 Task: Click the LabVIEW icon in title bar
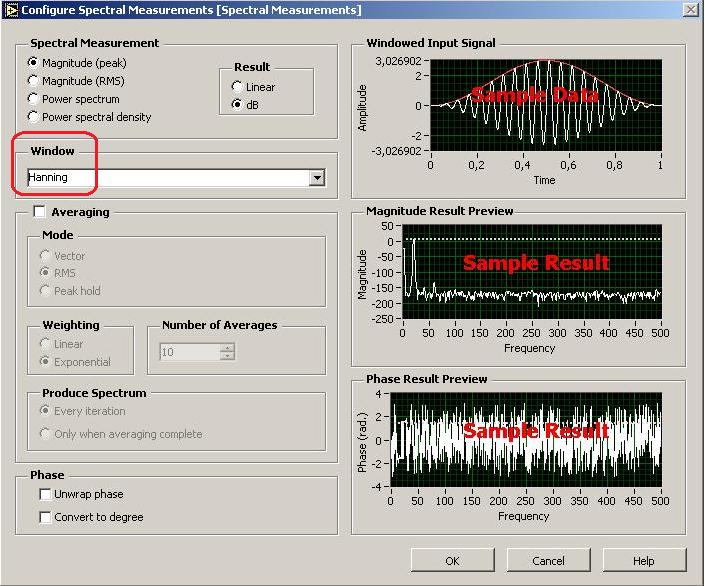11,10
